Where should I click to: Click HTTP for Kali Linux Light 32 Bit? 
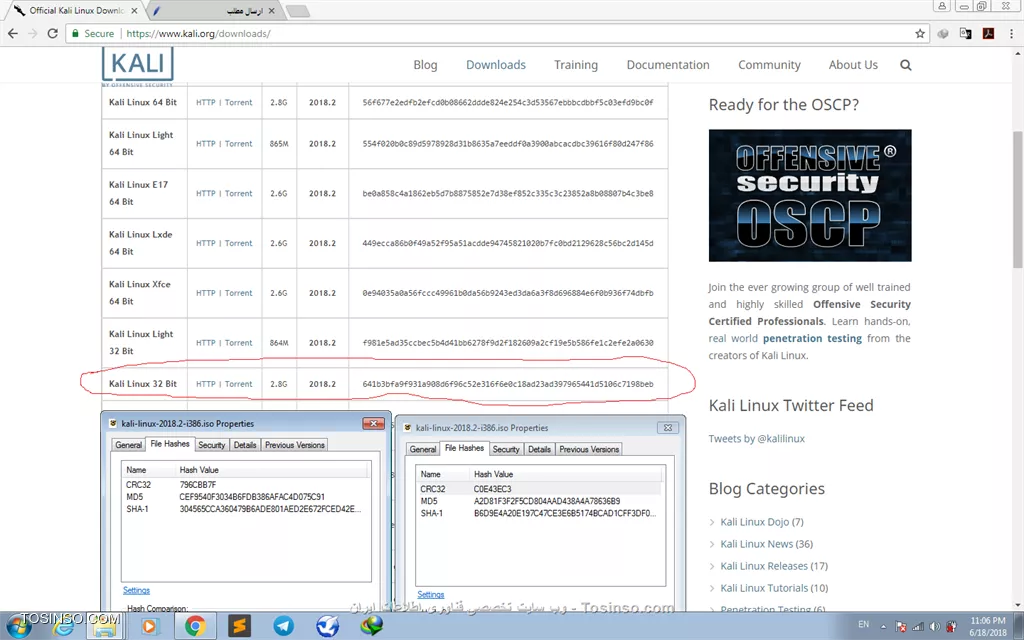pos(206,343)
